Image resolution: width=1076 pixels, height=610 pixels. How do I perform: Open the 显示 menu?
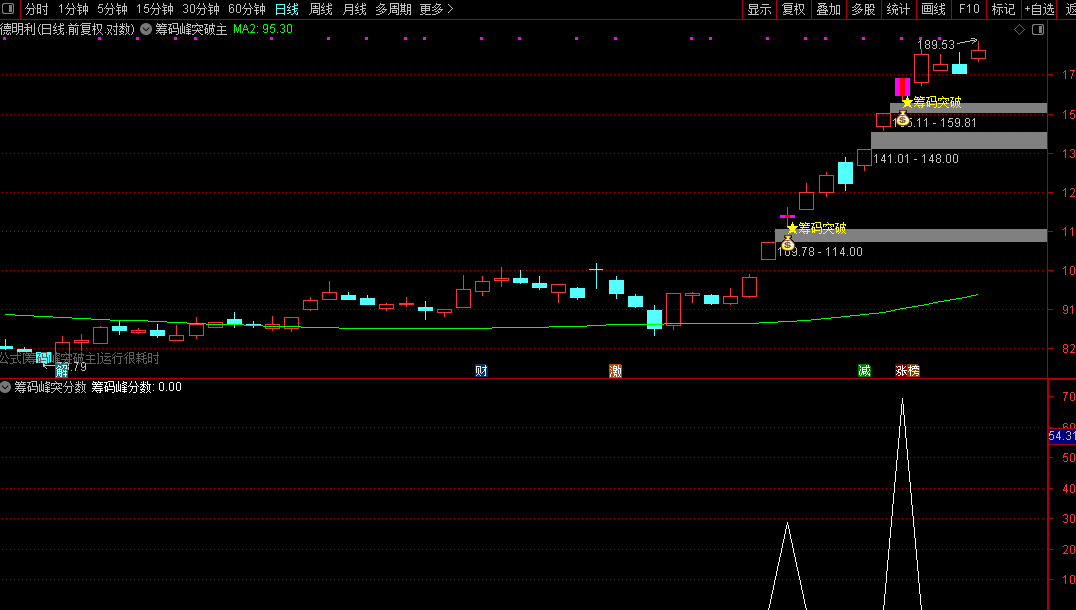(760, 9)
